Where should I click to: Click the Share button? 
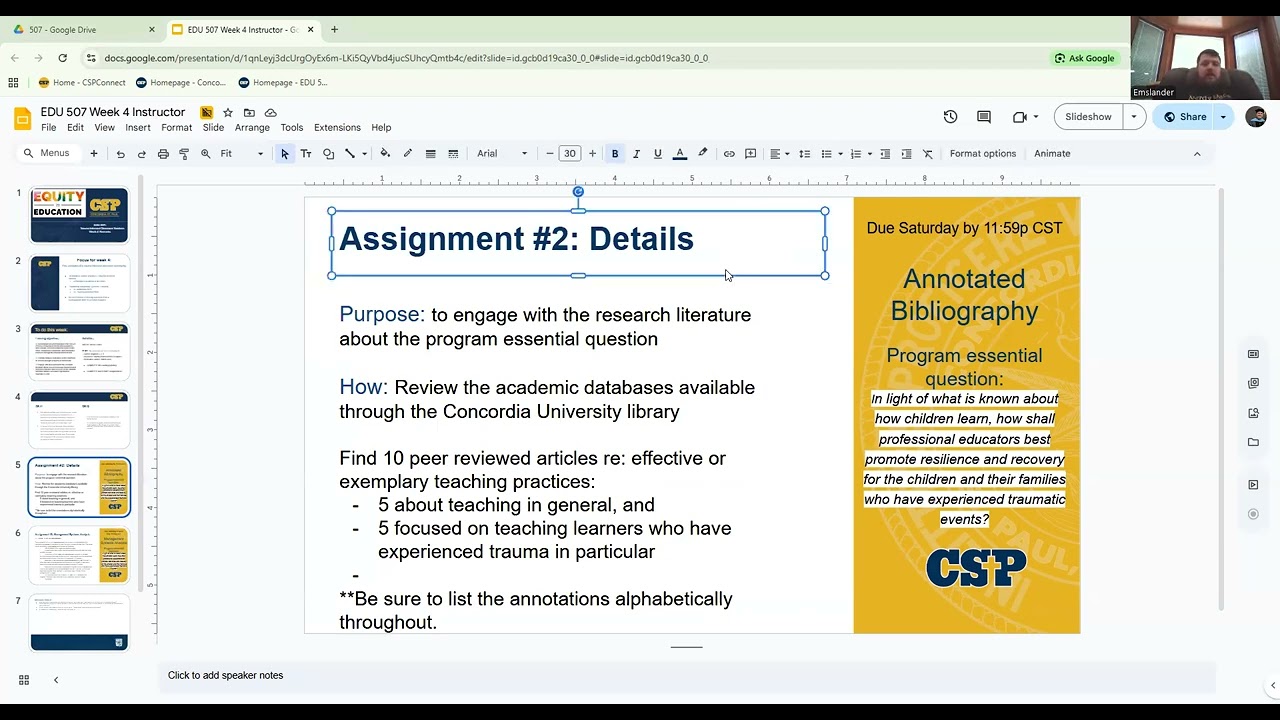point(1184,117)
